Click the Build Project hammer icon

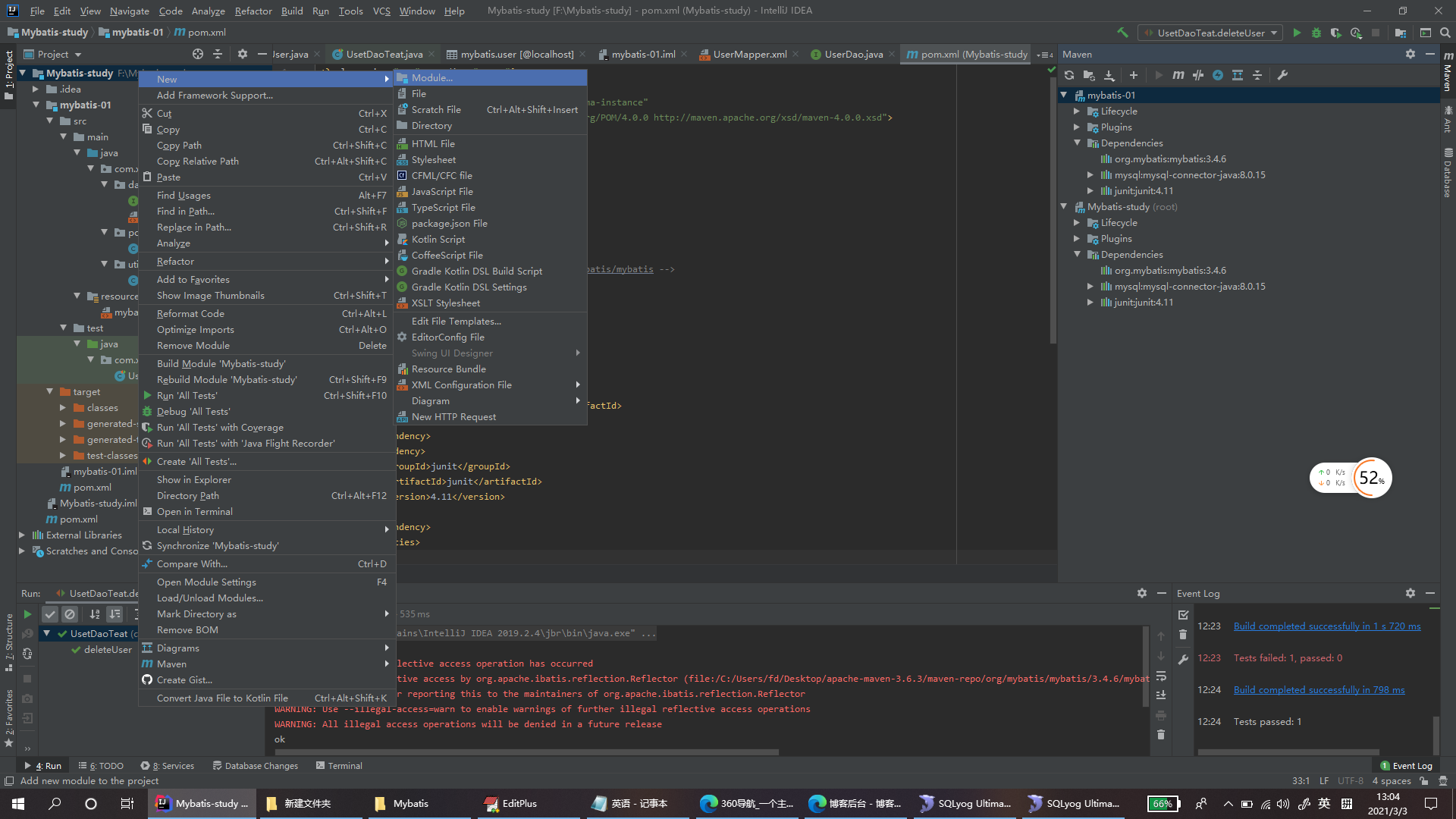[1122, 33]
